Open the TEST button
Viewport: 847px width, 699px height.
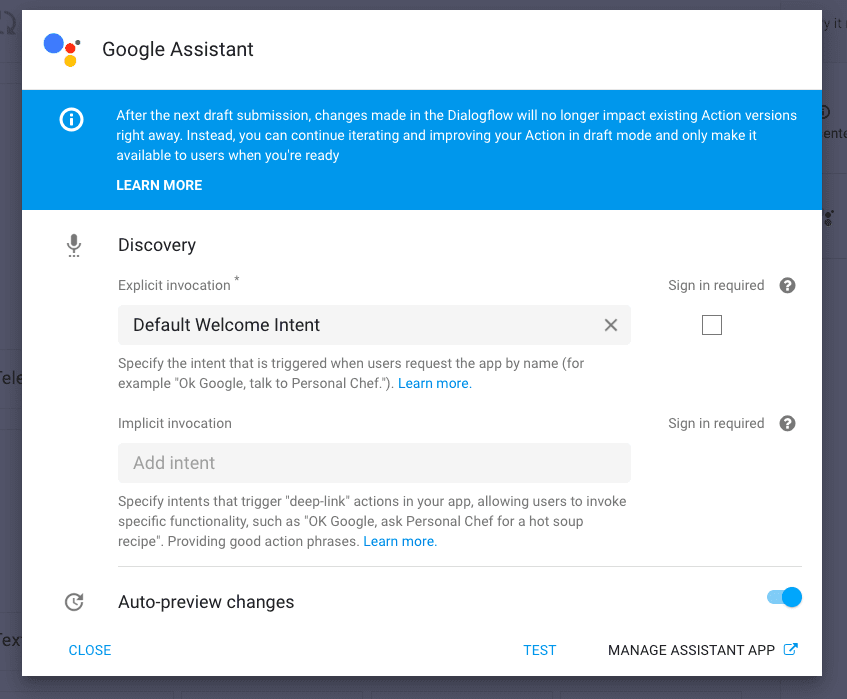[x=540, y=650]
